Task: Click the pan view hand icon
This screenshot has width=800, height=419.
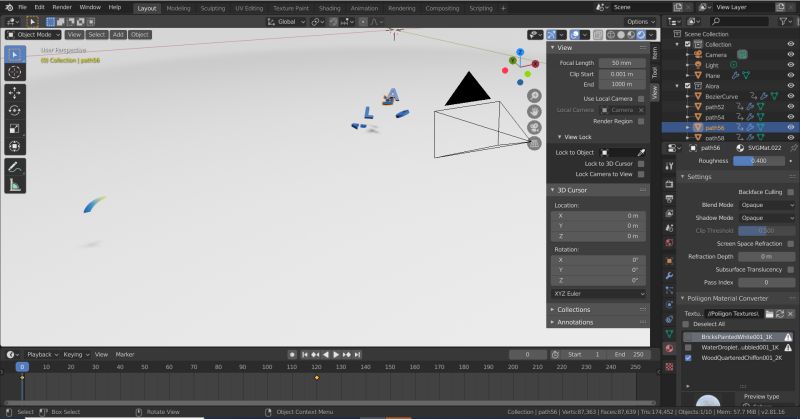Action: pos(534,111)
